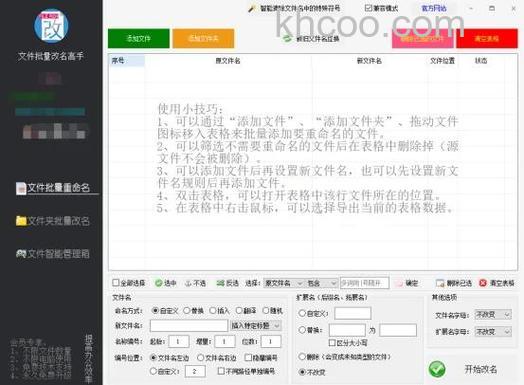Click the orange 添加文件夹 button

tap(203, 38)
